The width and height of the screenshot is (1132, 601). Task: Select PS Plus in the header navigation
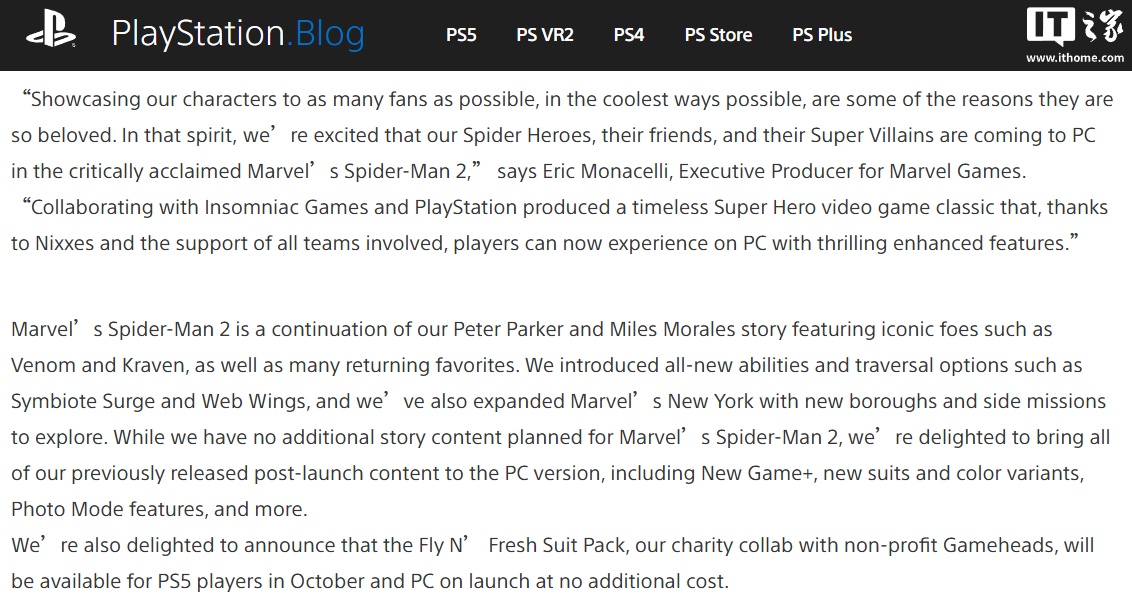coord(822,35)
